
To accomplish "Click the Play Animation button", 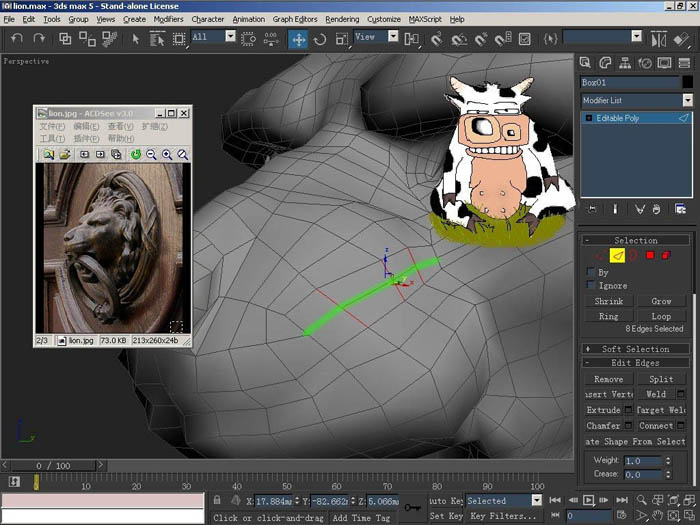I will tap(589, 500).
